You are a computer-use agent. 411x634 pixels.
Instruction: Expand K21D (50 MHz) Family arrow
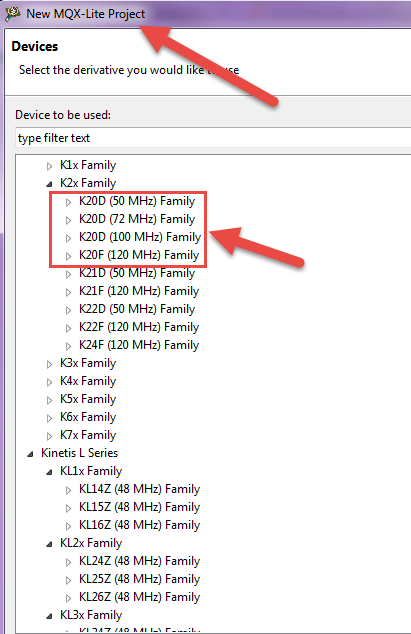[x=68, y=274]
